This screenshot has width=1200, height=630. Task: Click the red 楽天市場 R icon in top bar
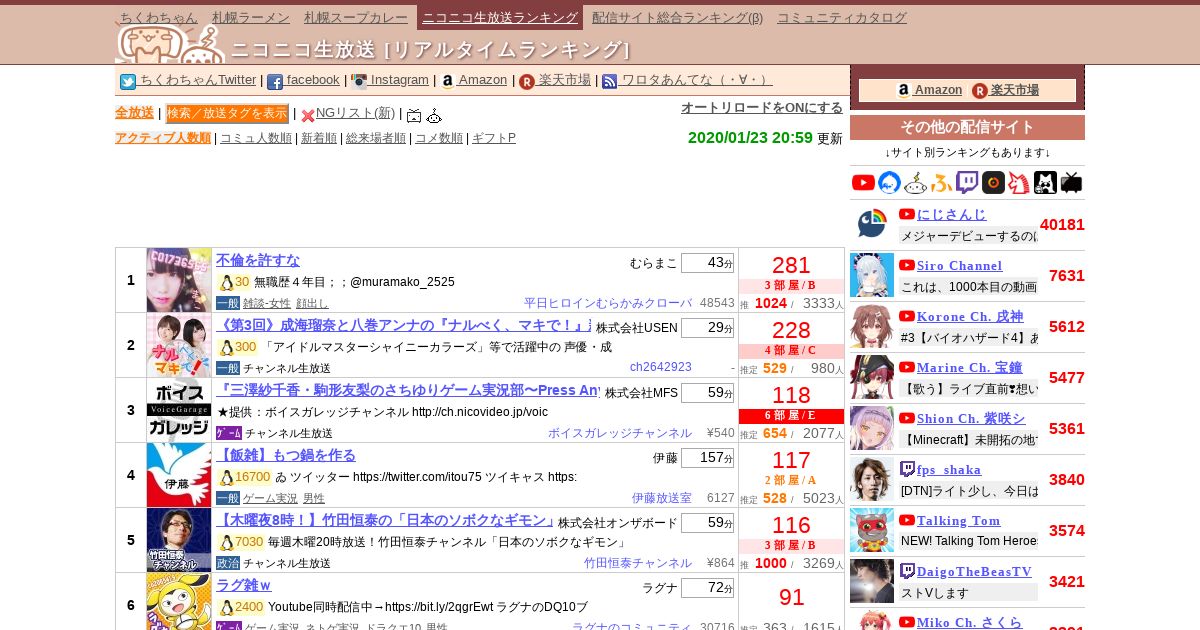pyautogui.click(x=527, y=82)
